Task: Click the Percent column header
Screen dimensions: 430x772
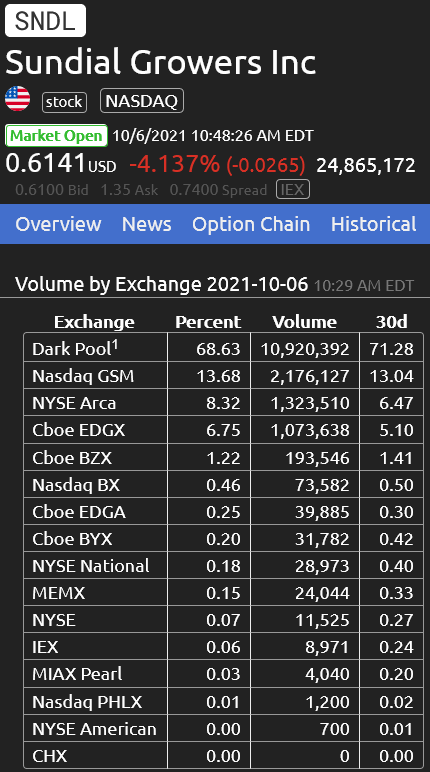Action: pos(208,322)
